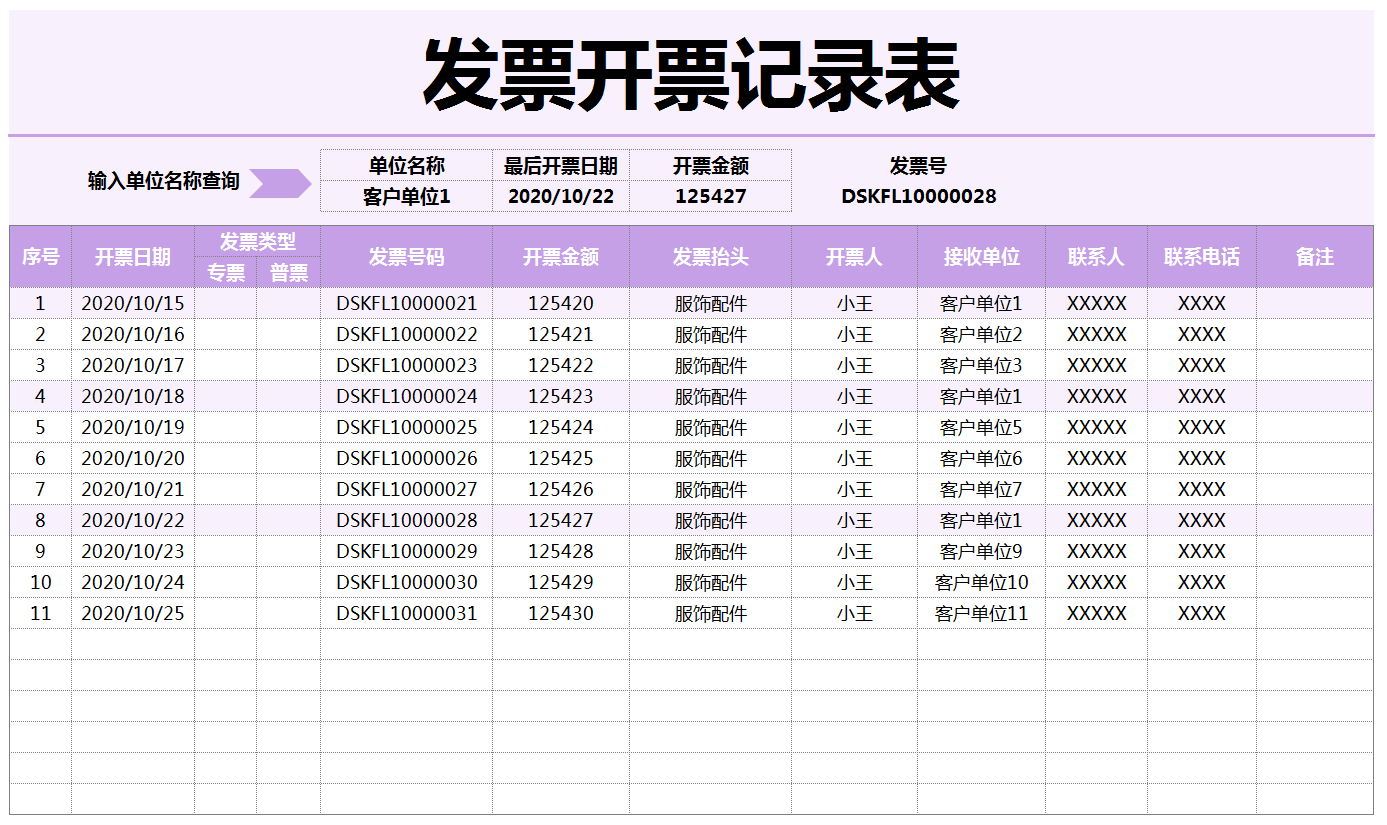The image size is (1387, 825).
Task: Click receiving unit 客户单位10
Action: 982,582
